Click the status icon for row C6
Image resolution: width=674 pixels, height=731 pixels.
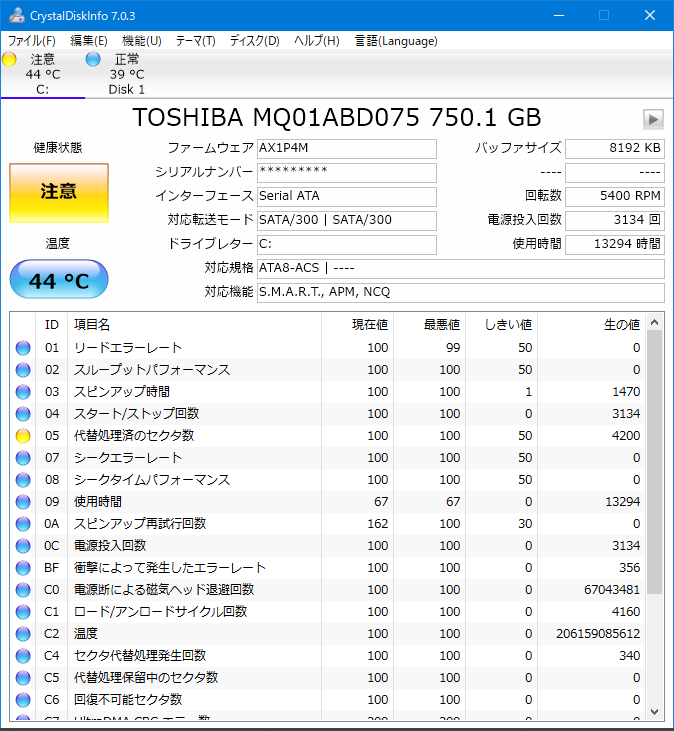23,700
